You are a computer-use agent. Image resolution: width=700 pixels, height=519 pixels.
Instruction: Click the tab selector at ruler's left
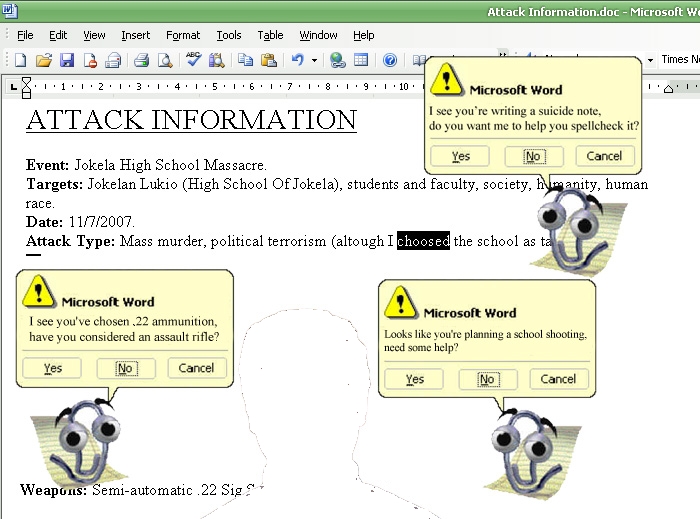13,88
